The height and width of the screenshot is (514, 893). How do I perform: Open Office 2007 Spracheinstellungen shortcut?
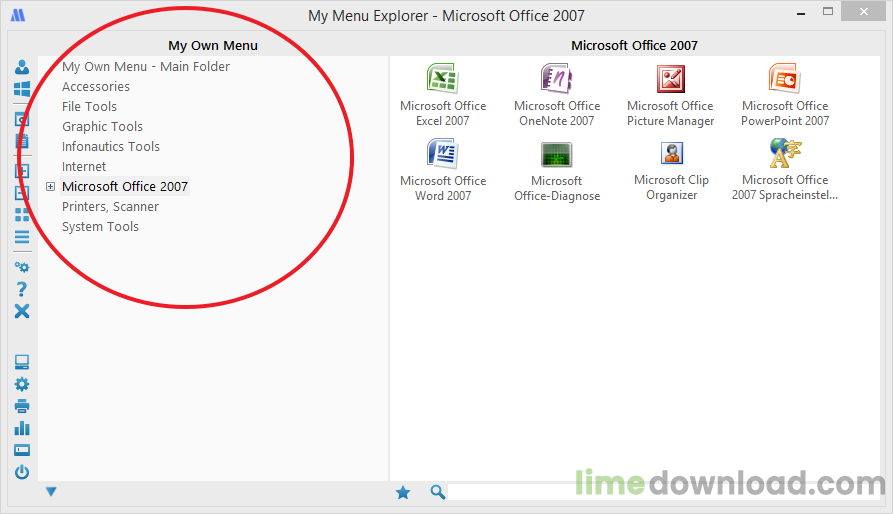pyautogui.click(x=785, y=170)
